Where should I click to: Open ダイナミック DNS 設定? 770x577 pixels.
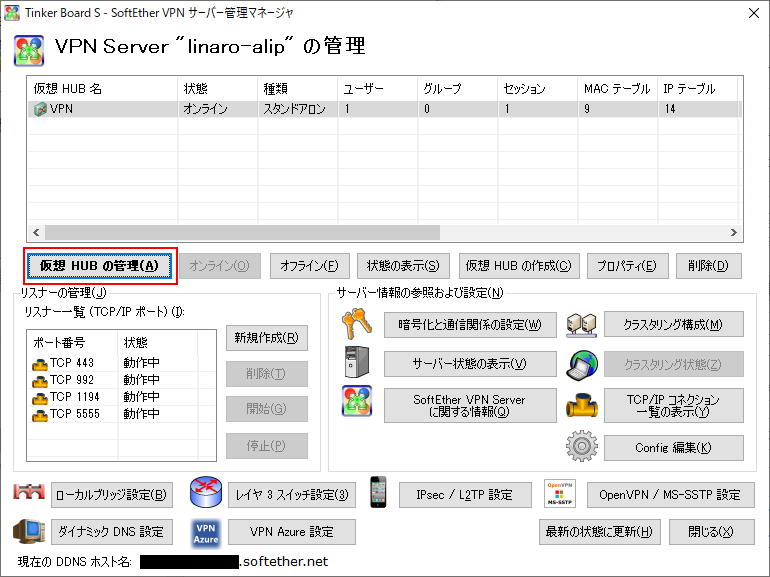click(112, 532)
